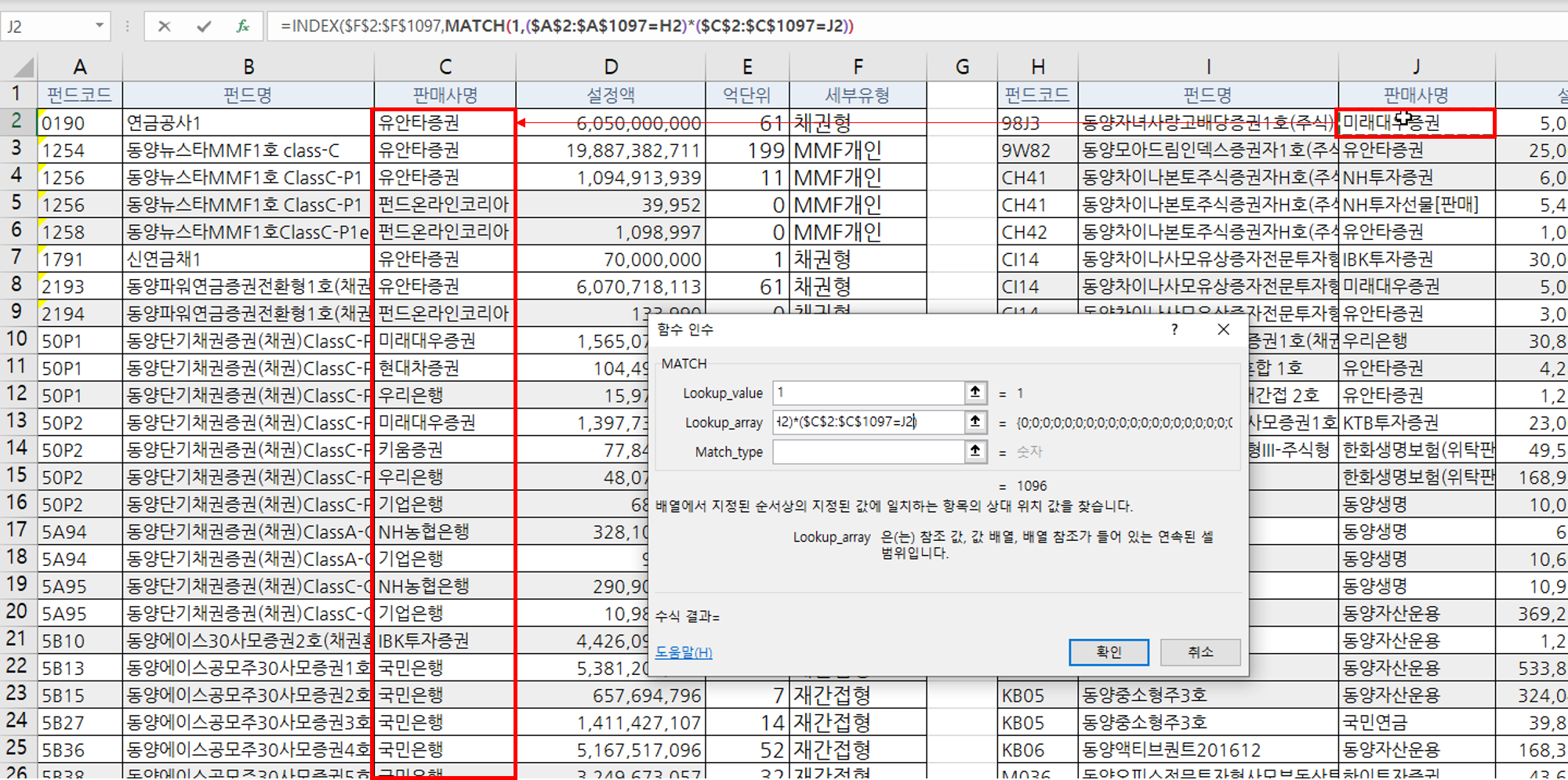Screen dimensions: 1568x780
Task: Click cell H3 containing 9W82
Action: click(1038, 150)
